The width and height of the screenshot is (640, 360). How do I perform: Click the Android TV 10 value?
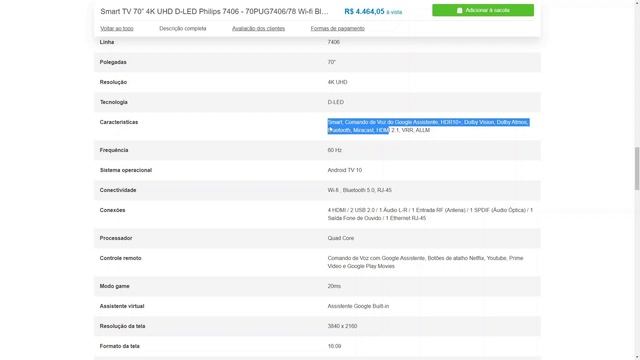[344, 170]
